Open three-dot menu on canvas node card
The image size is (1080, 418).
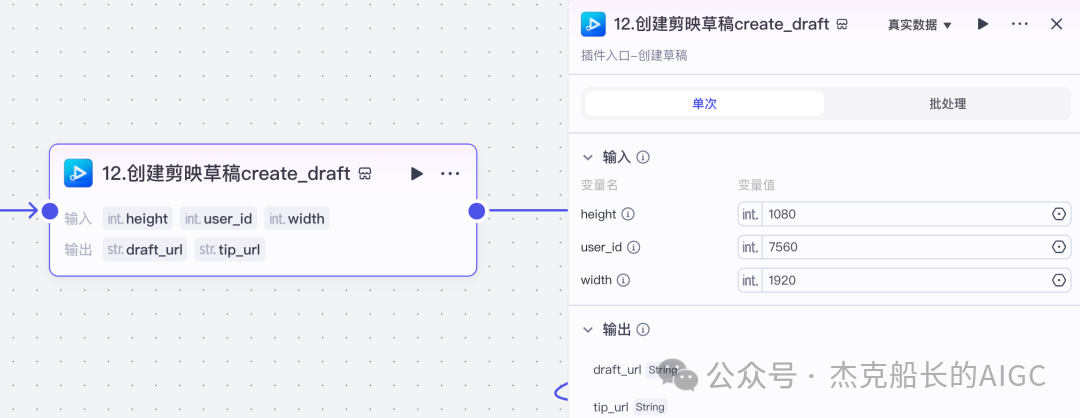450,174
